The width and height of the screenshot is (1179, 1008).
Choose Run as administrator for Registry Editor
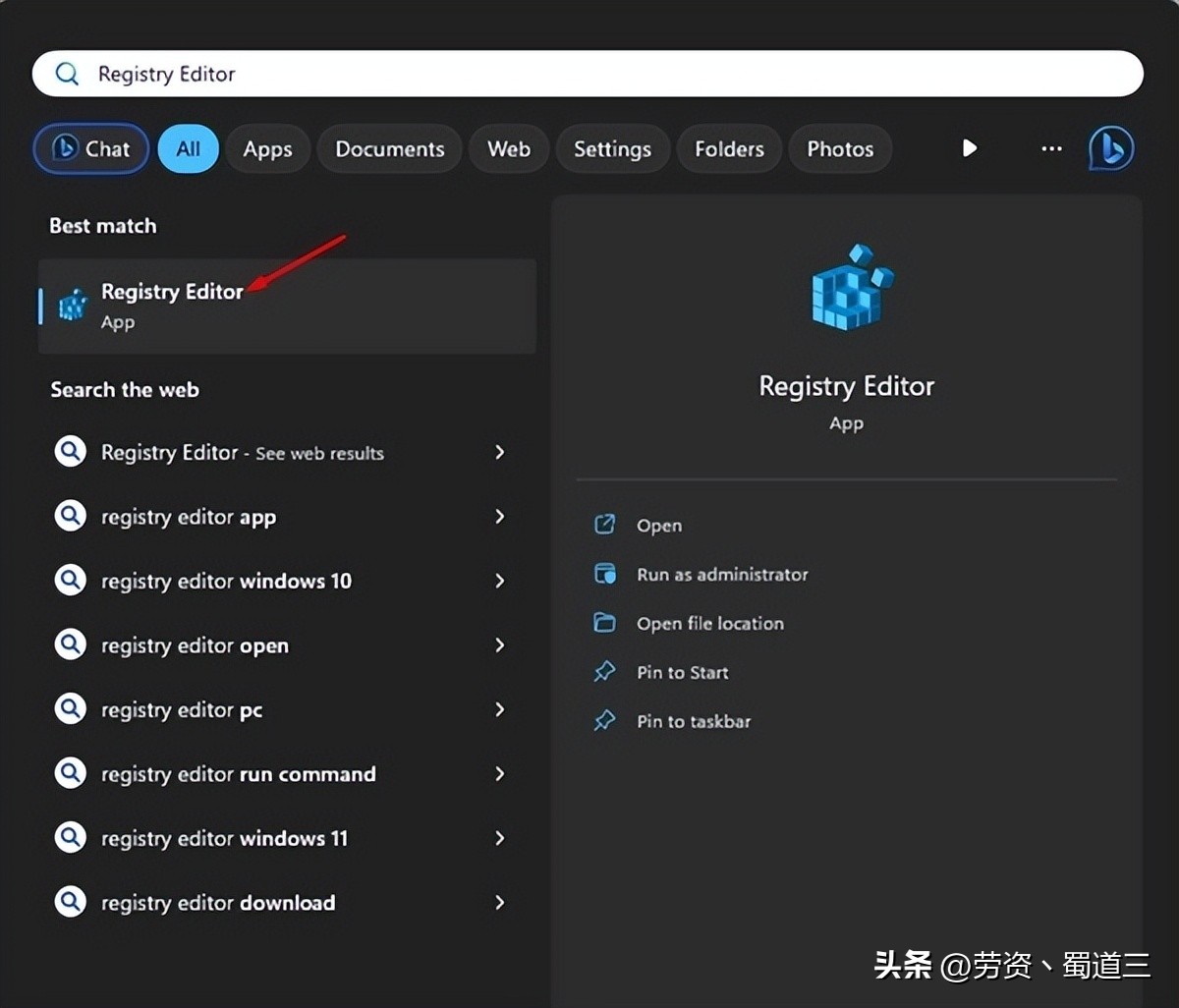[x=722, y=574]
